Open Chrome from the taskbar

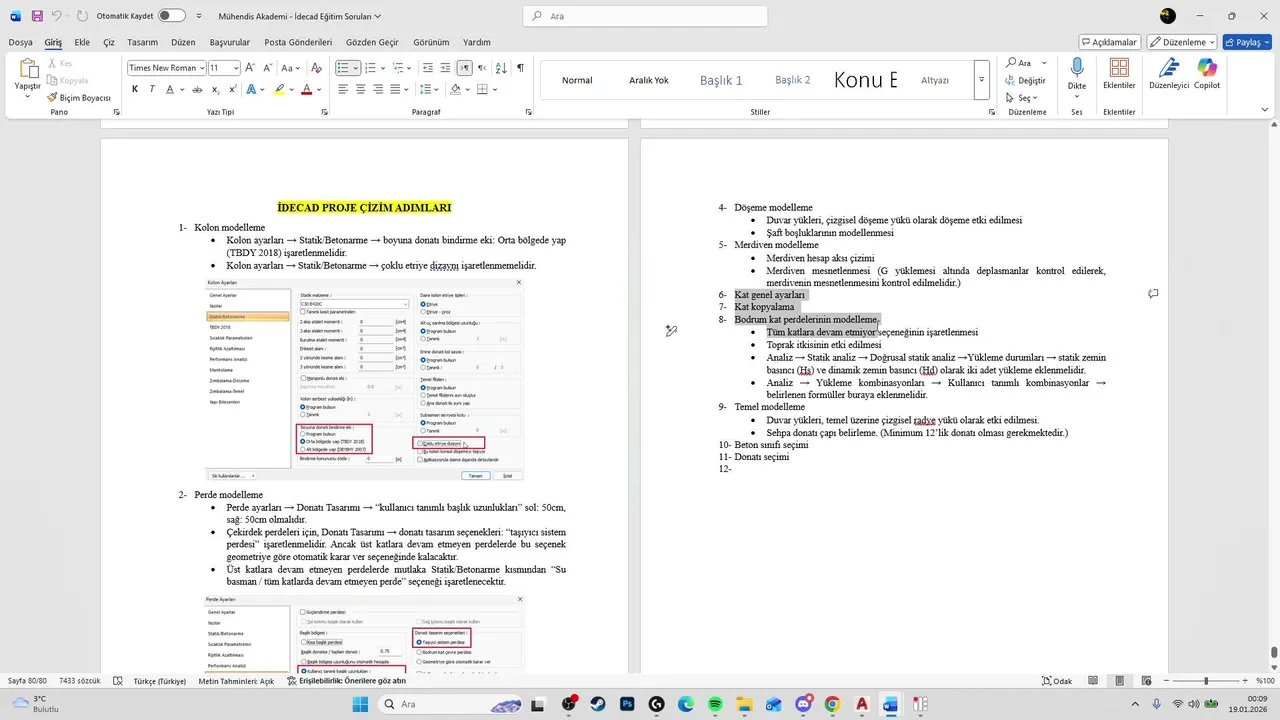point(832,704)
